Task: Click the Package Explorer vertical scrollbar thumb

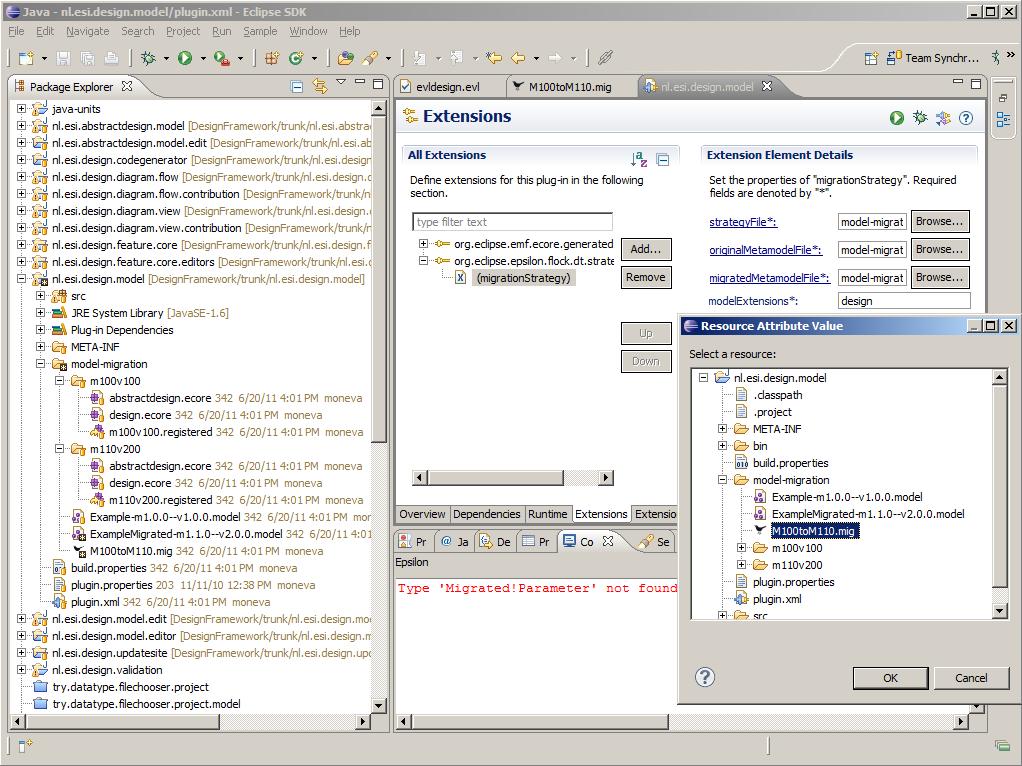Action: (379, 280)
